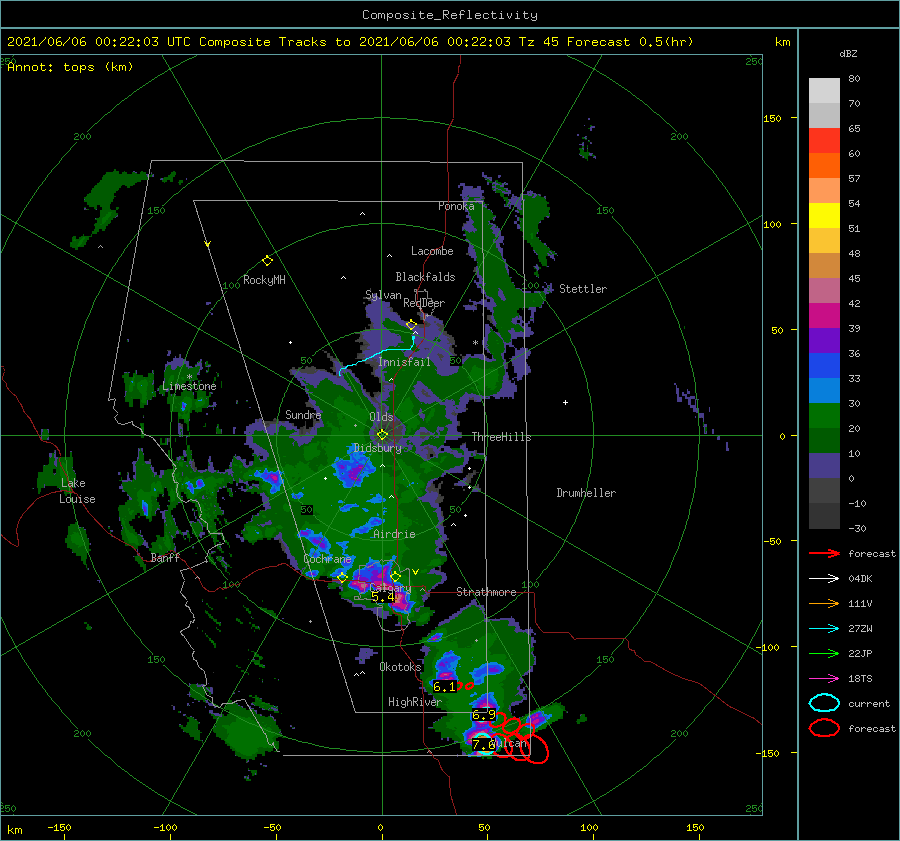
Task: Click the HighRiver town label
Action: coord(414,702)
